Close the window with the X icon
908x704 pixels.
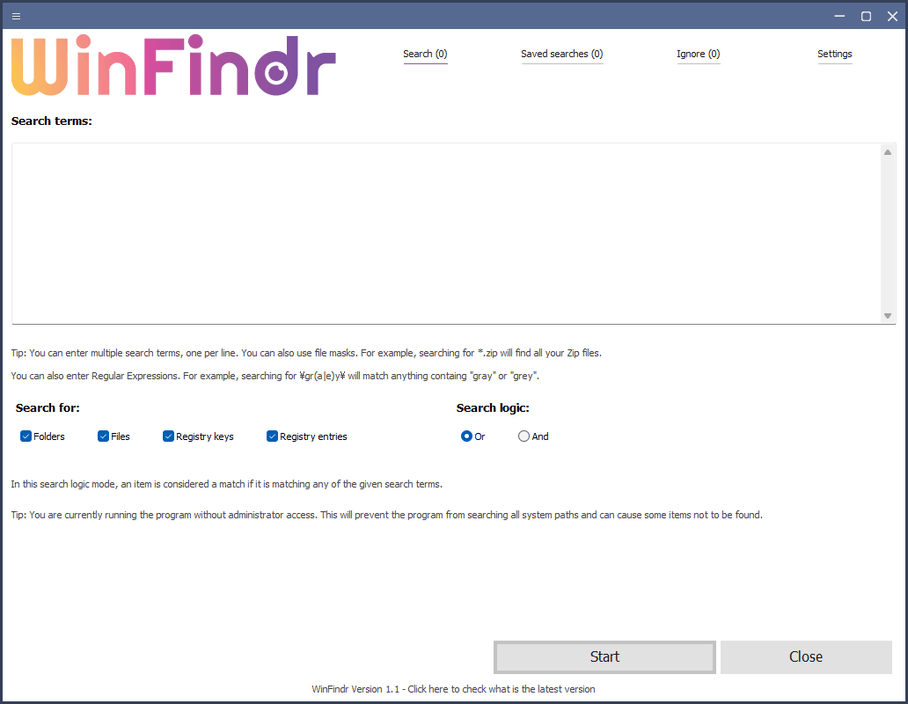[892, 16]
